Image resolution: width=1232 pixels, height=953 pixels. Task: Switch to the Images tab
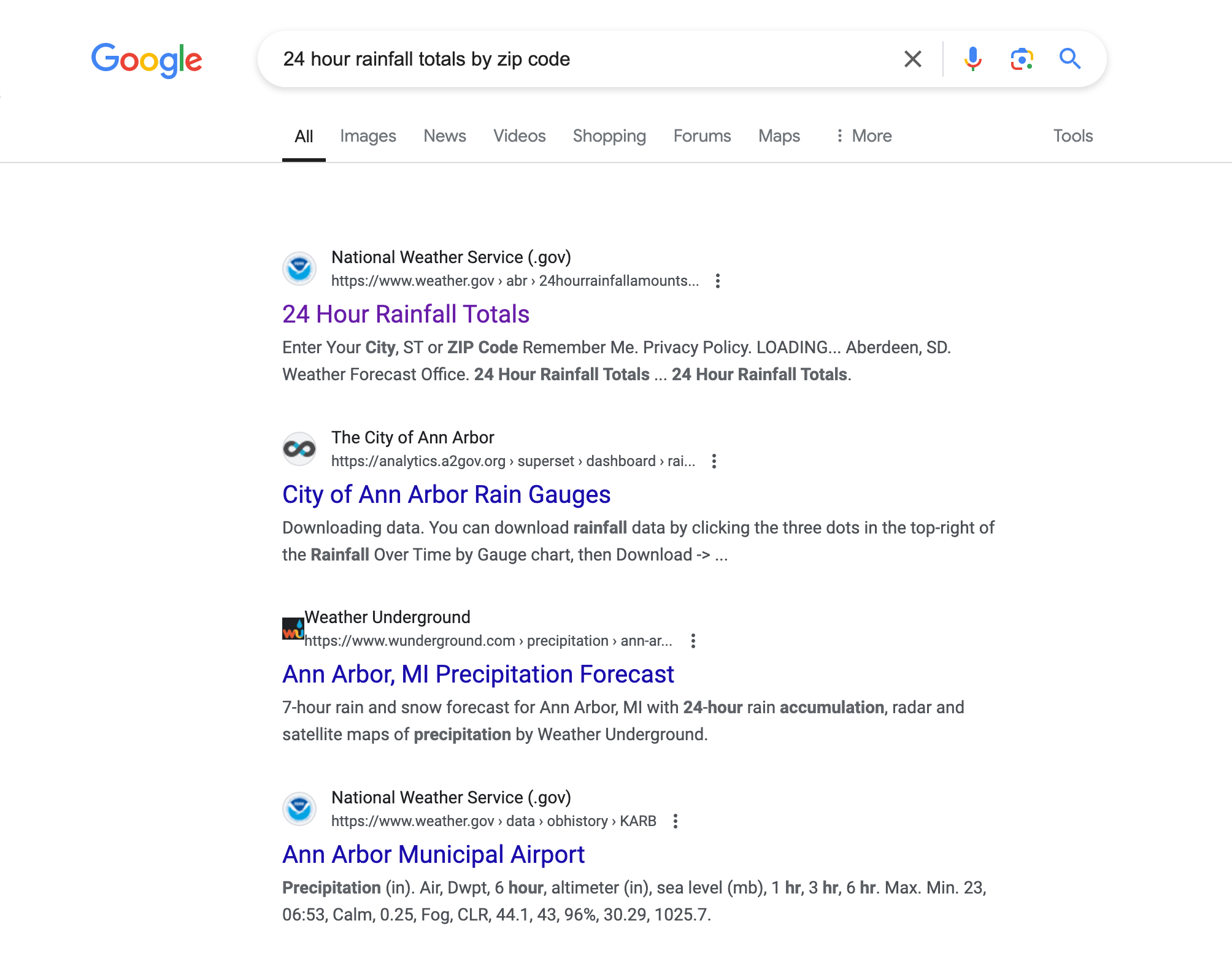click(x=368, y=136)
